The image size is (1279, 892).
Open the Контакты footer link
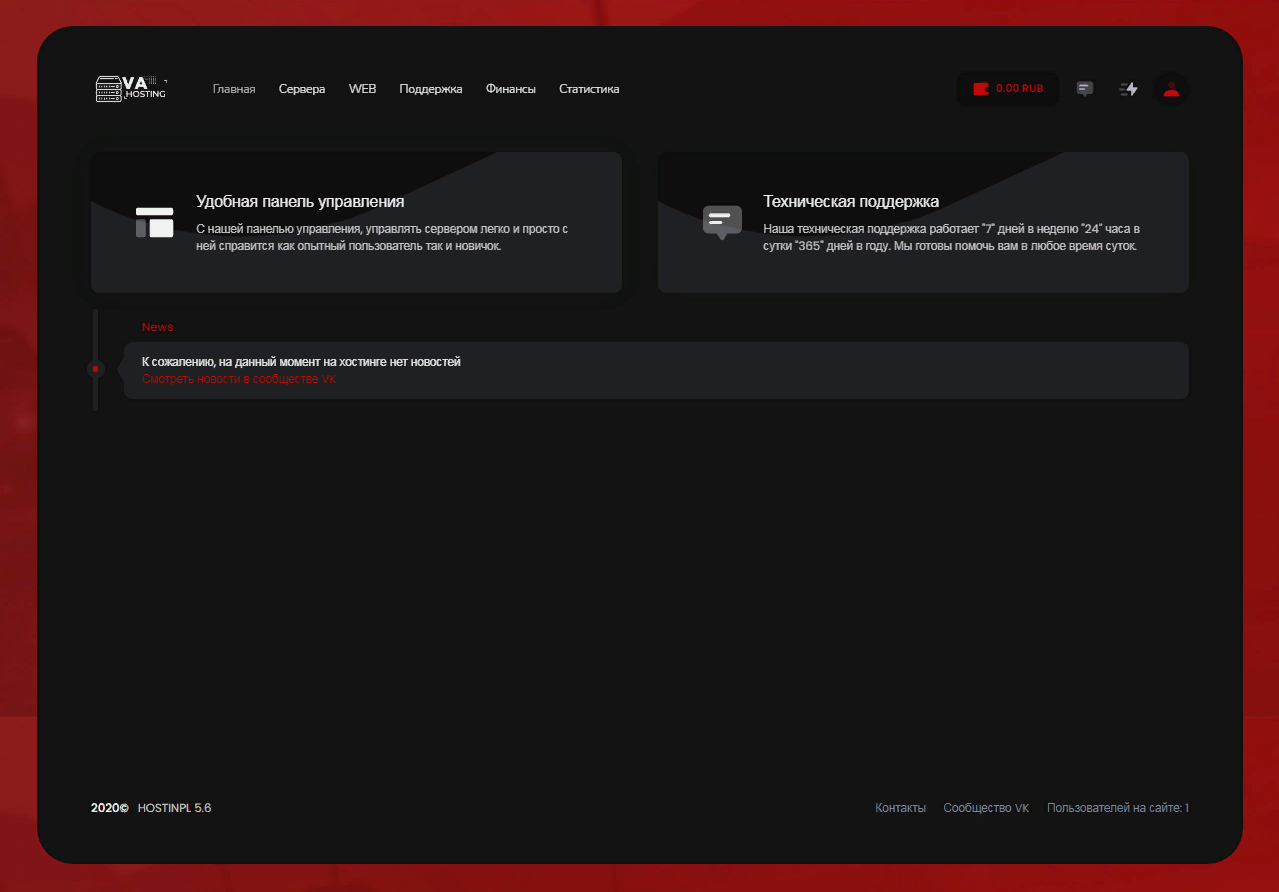(900, 808)
